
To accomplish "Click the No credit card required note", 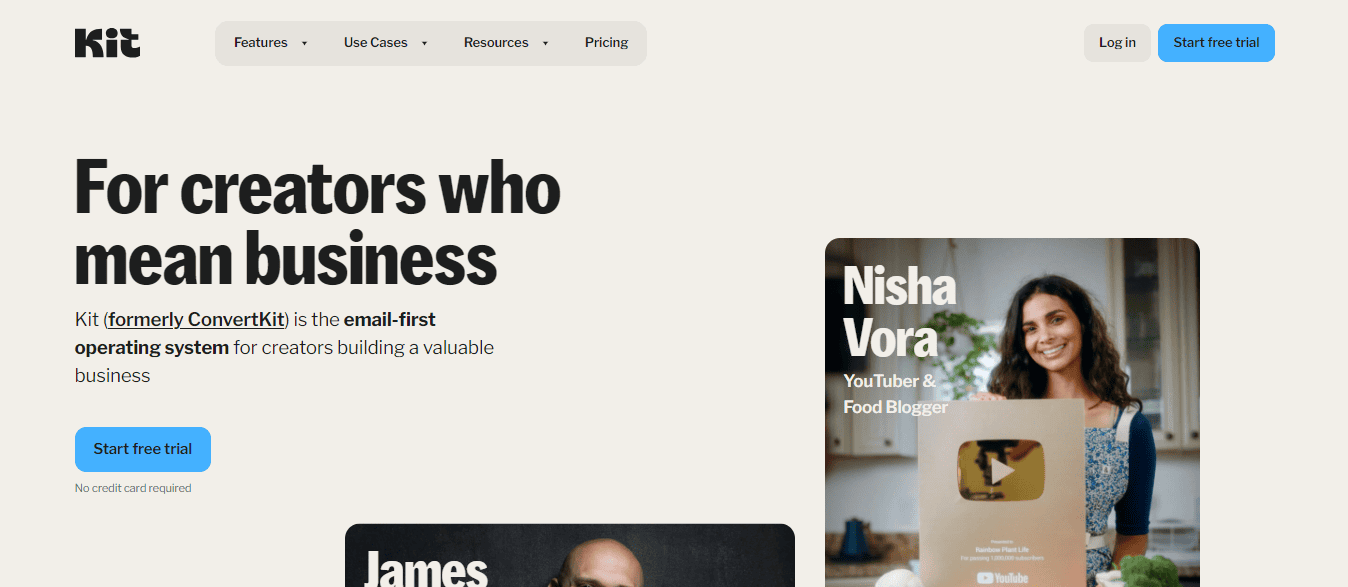I will pyautogui.click(x=133, y=488).
